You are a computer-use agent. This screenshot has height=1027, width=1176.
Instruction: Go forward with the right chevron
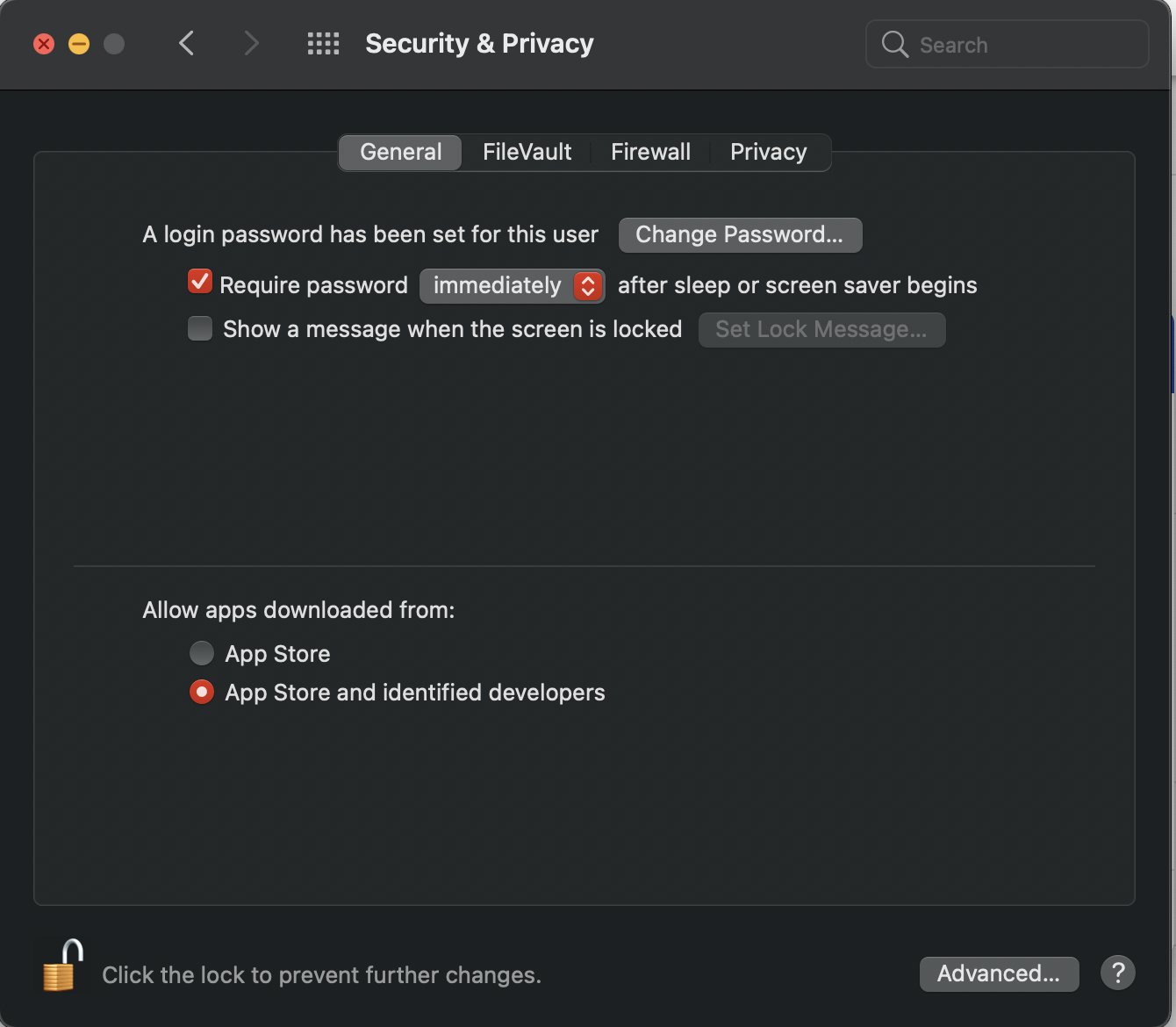(x=251, y=43)
